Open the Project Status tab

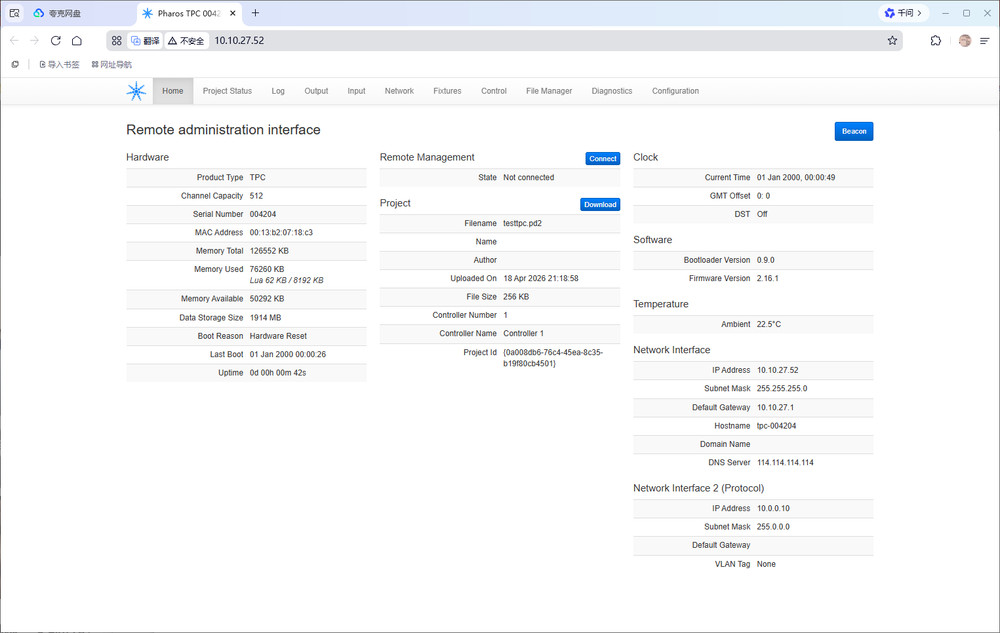227,91
